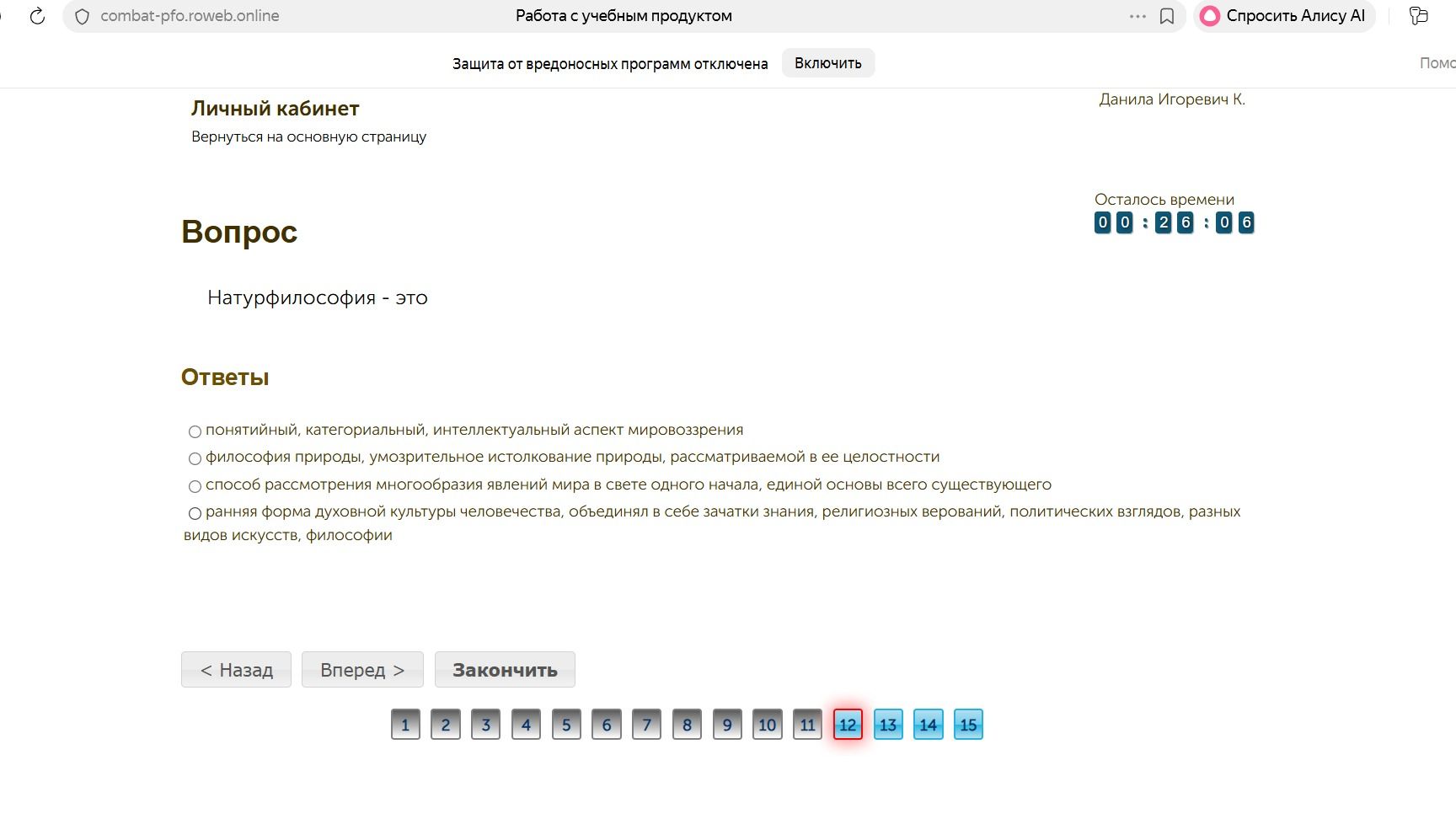Click the 'Ответы' heading
The height and width of the screenshot is (819, 1456).
(x=225, y=377)
